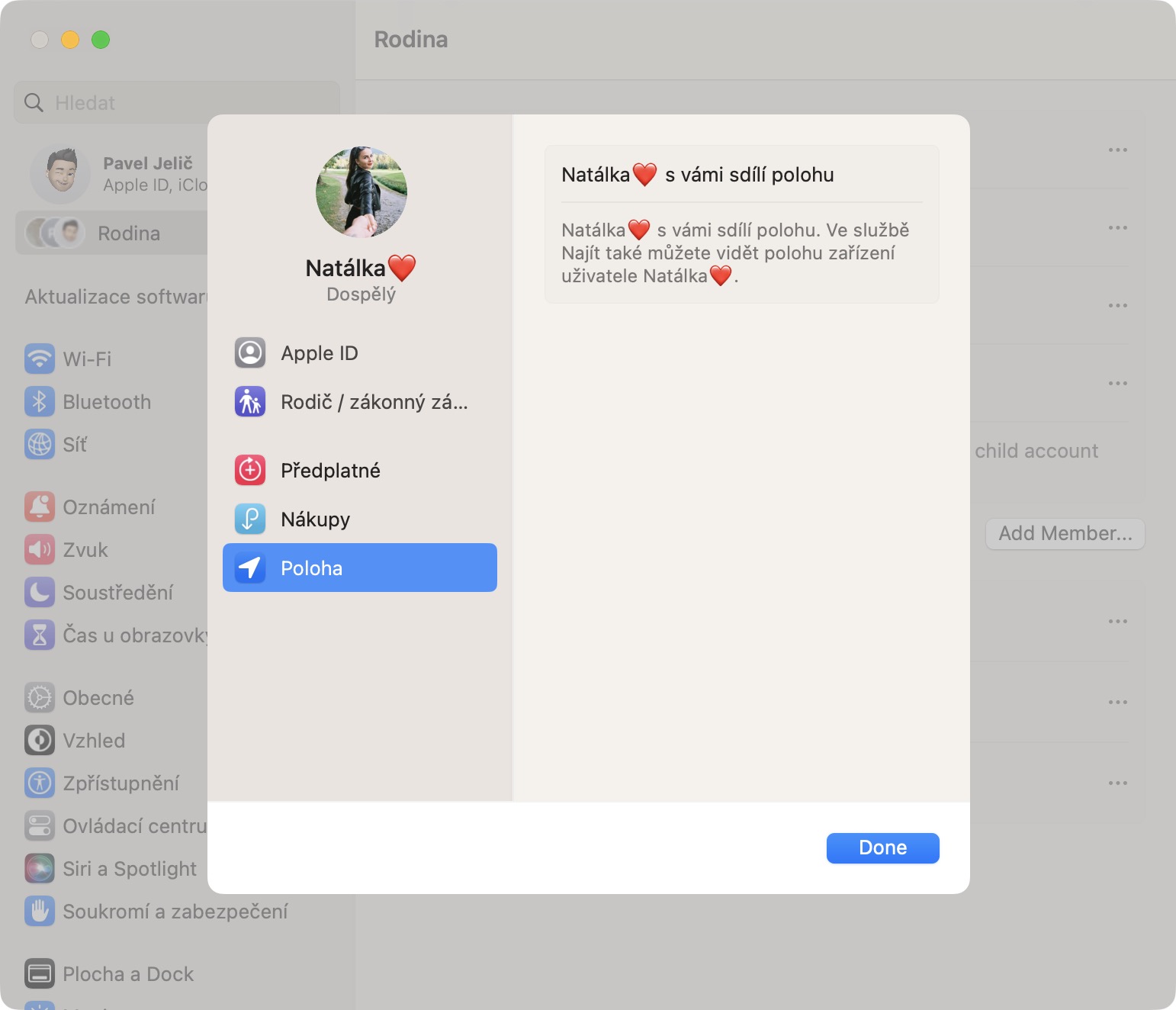Open the Čas u obrazovky hourglass icon

point(40,635)
